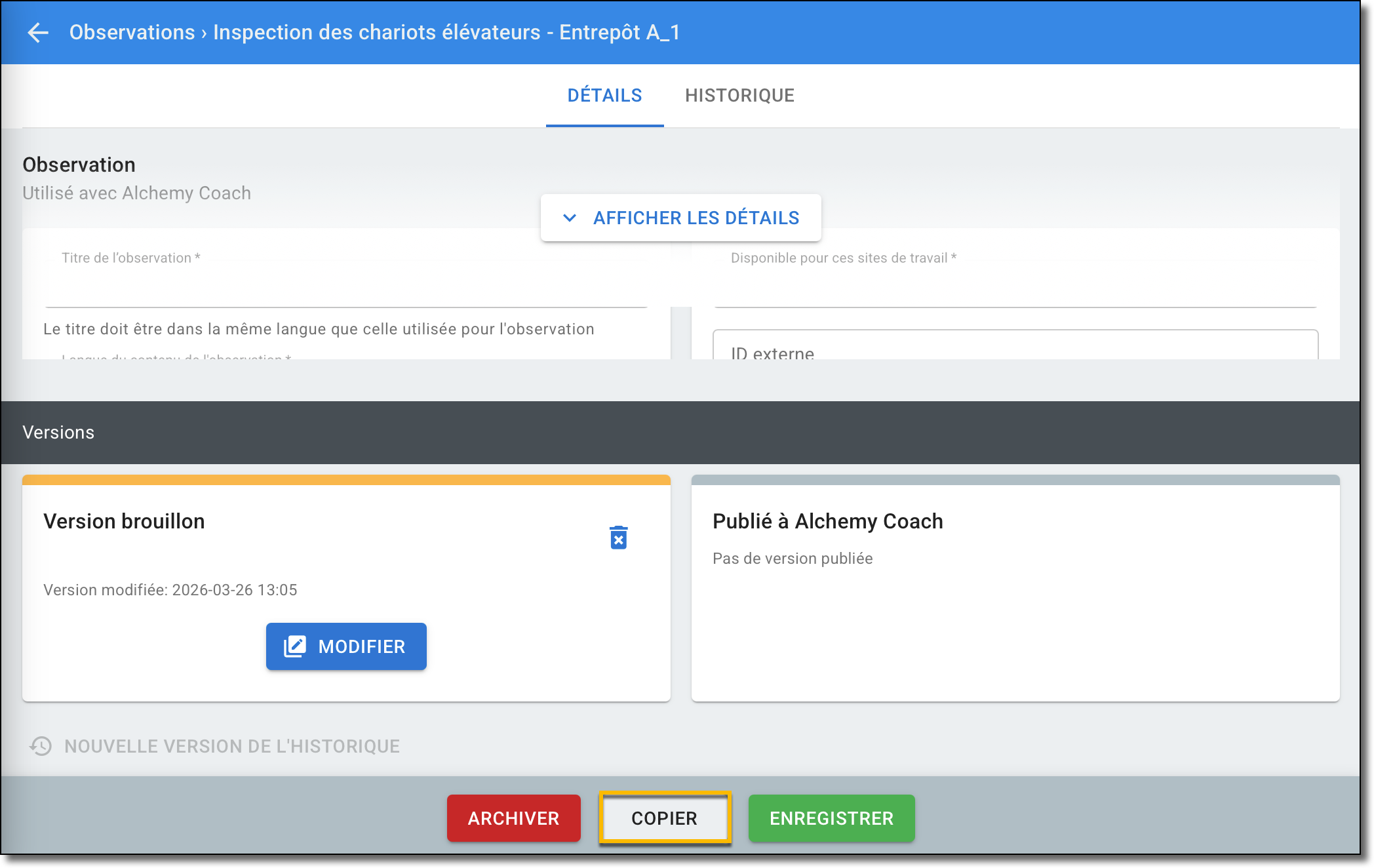Open Nouvelle version de l'historique
The image size is (1374, 868).
[x=232, y=746]
